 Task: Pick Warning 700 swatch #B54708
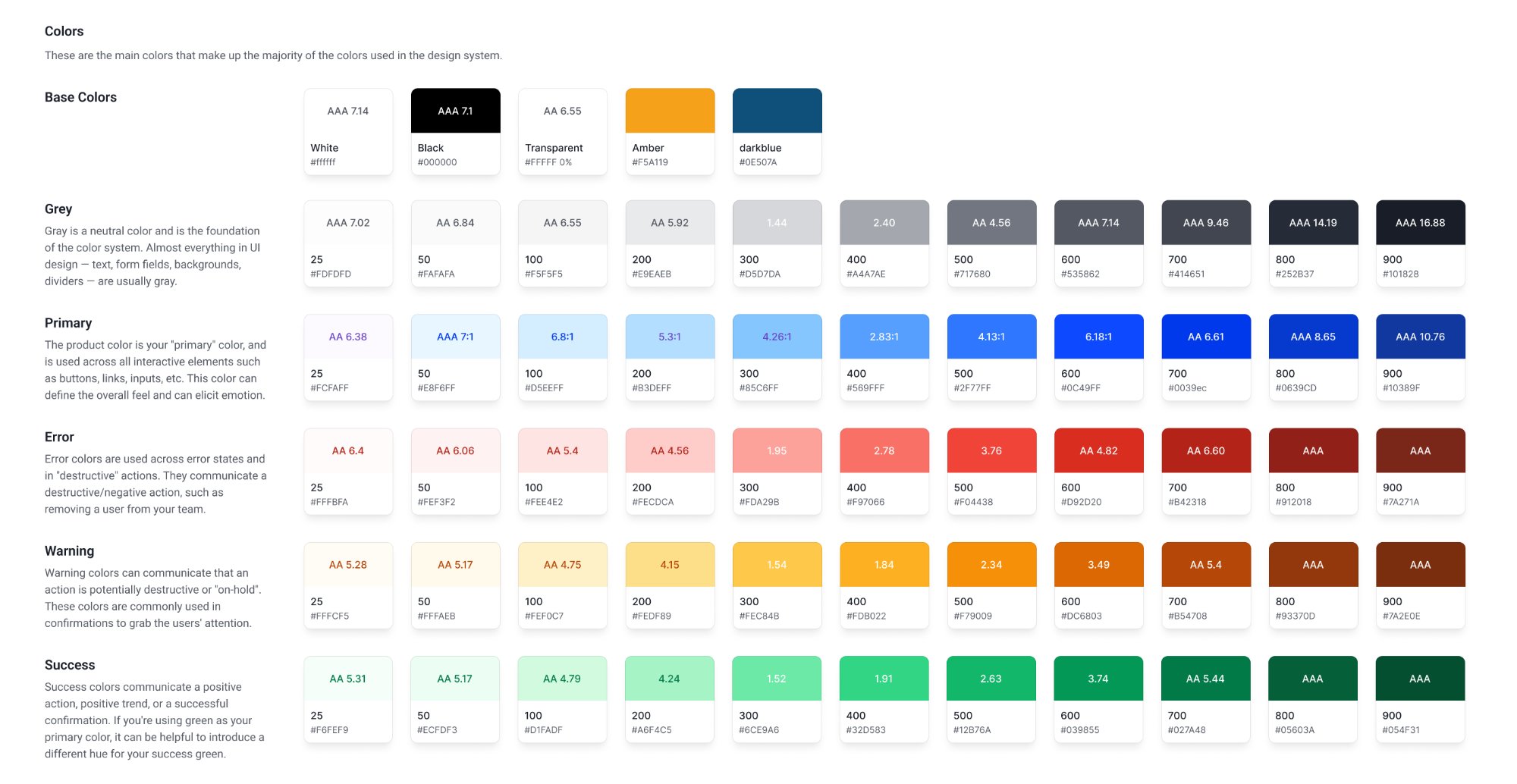tap(1205, 565)
